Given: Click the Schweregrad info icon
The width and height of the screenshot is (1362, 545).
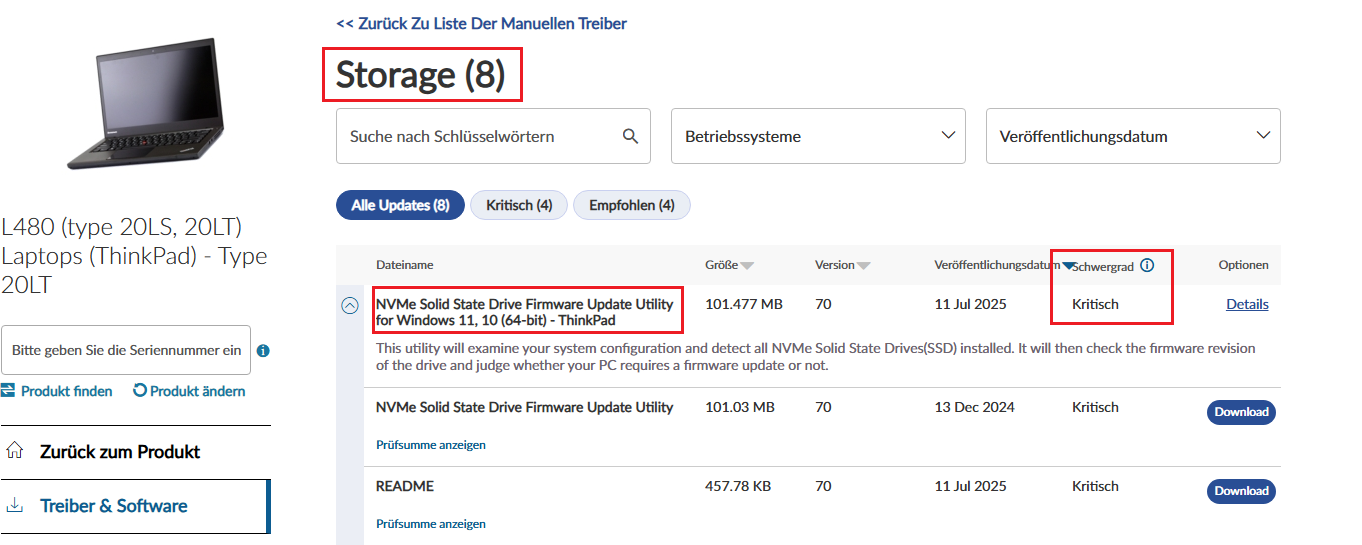Looking at the screenshot, I should pos(1147,265).
